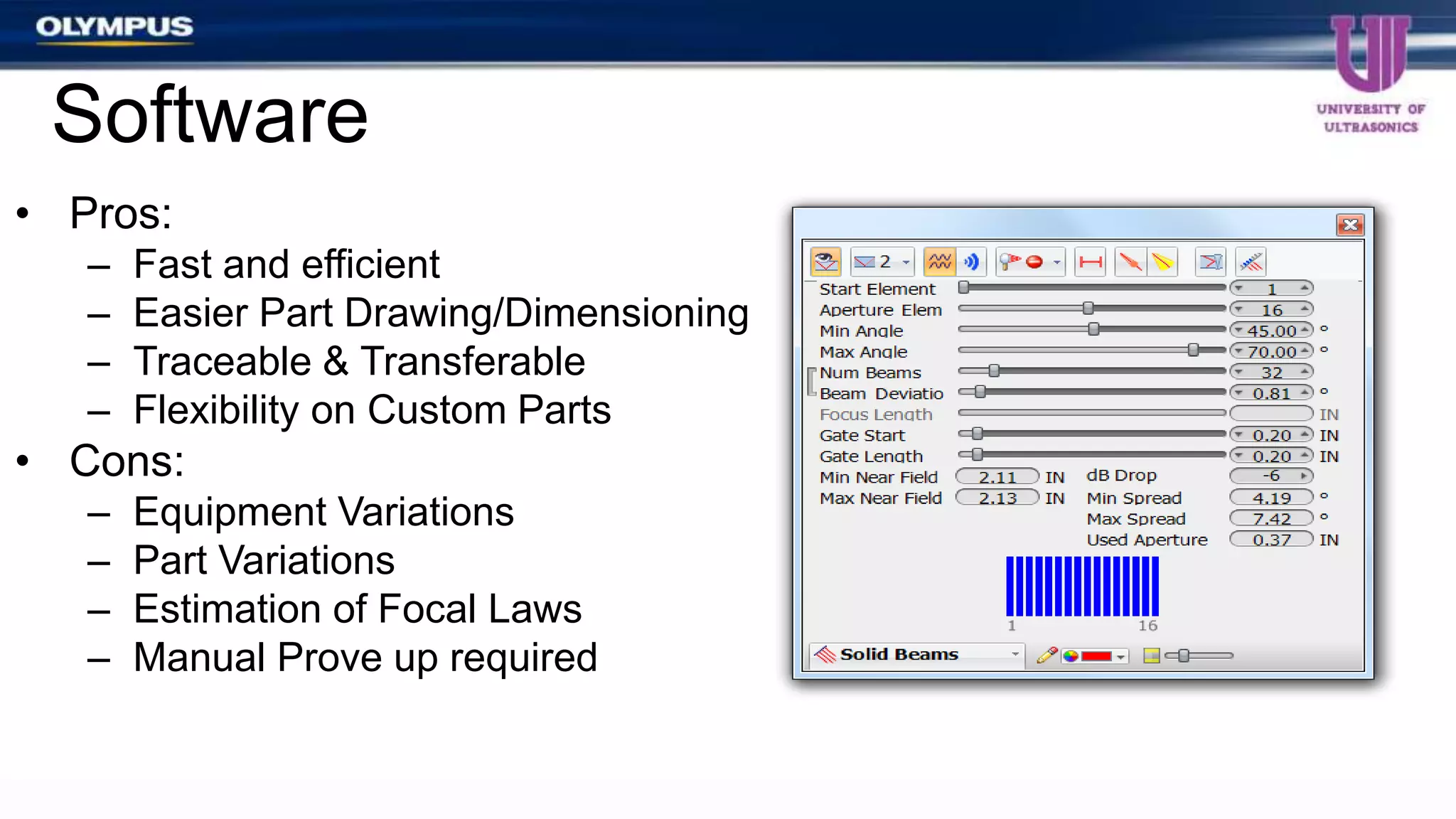Click the yellow transparency icon
This screenshot has width=1456, height=819.
[x=1152, y=655]
